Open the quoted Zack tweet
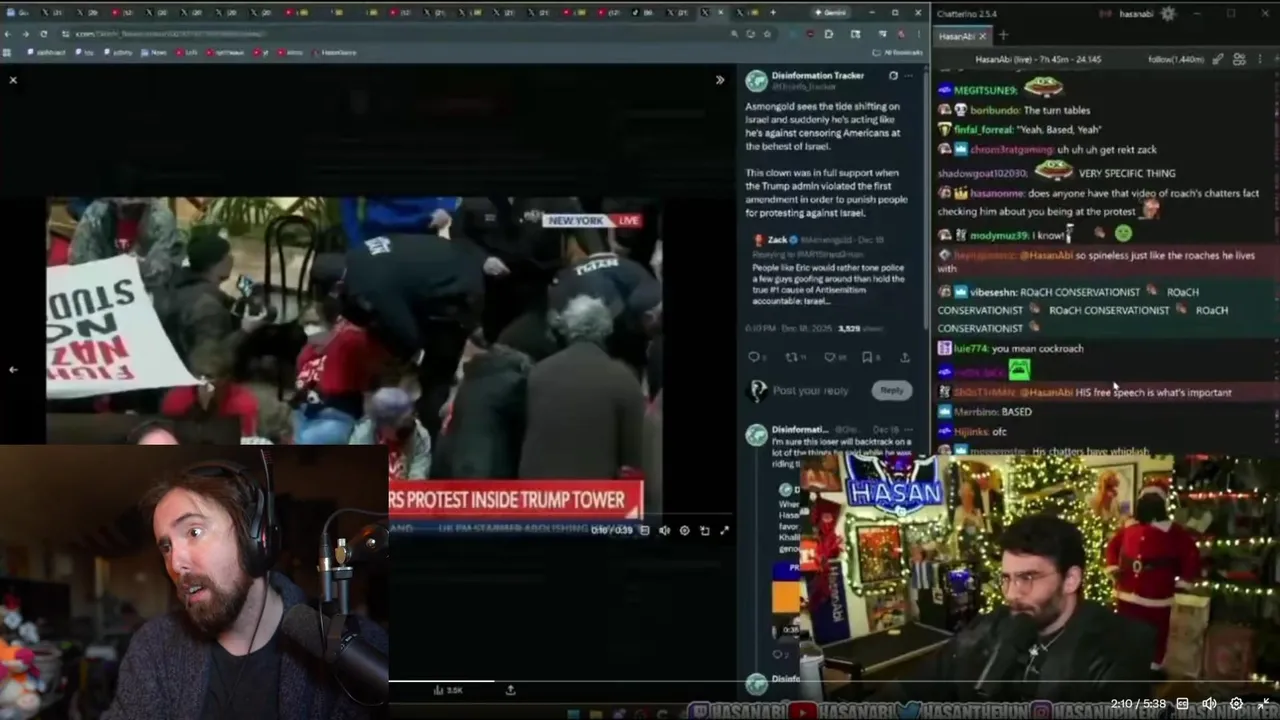The image size is (1280, 720). (831, 269)
